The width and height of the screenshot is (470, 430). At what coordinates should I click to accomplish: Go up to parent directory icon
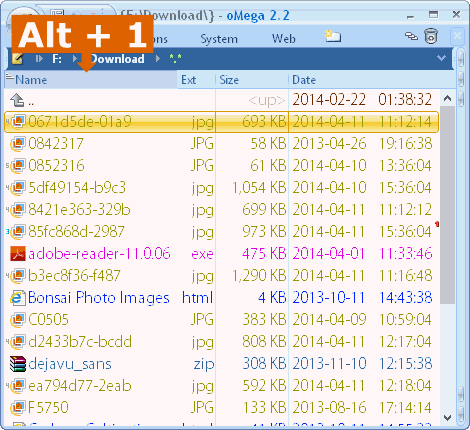(x=17, y=100)
